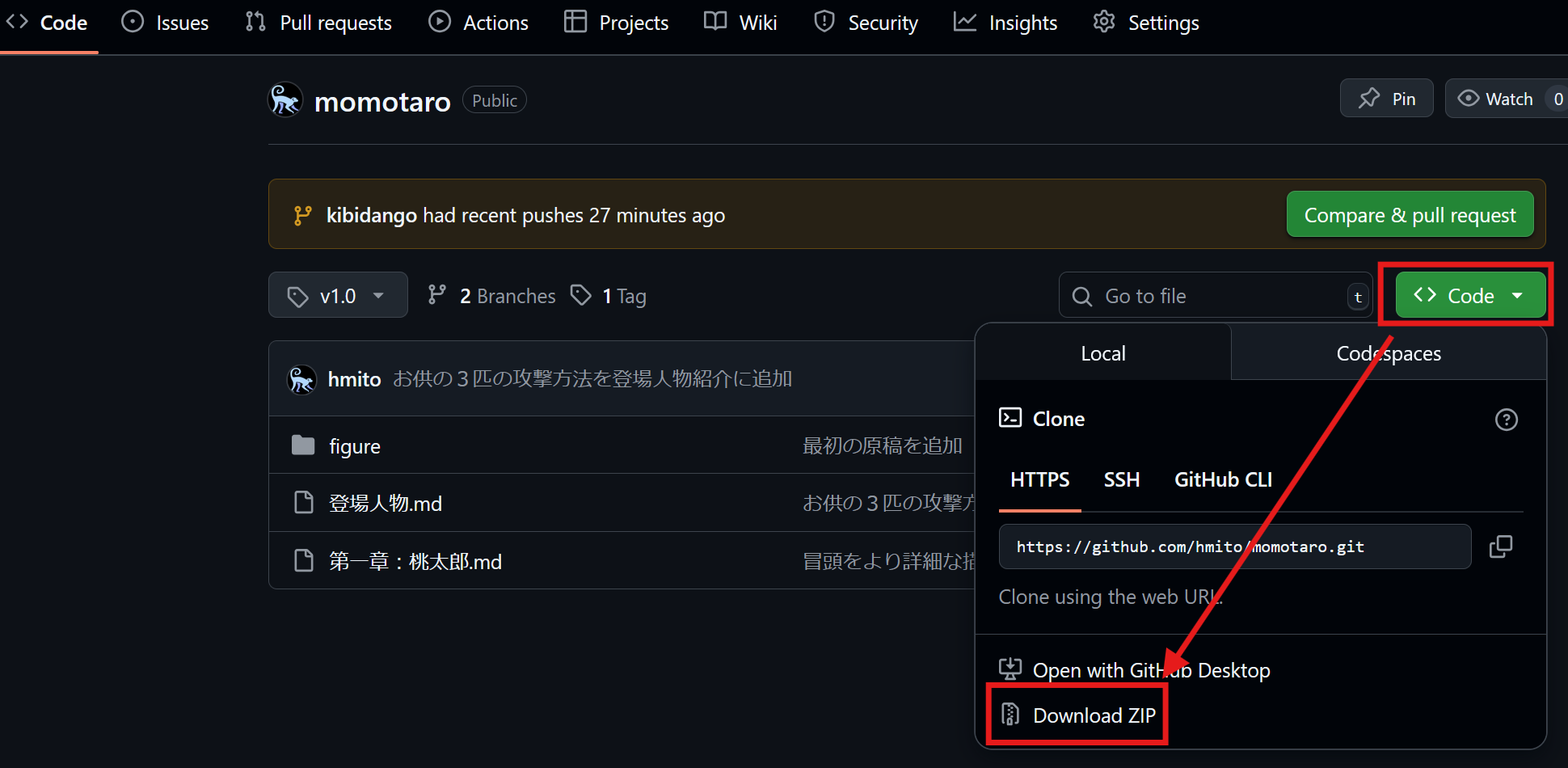Open the Security tab
Viewport: 1568px width, 768px height.
[866, 23]
